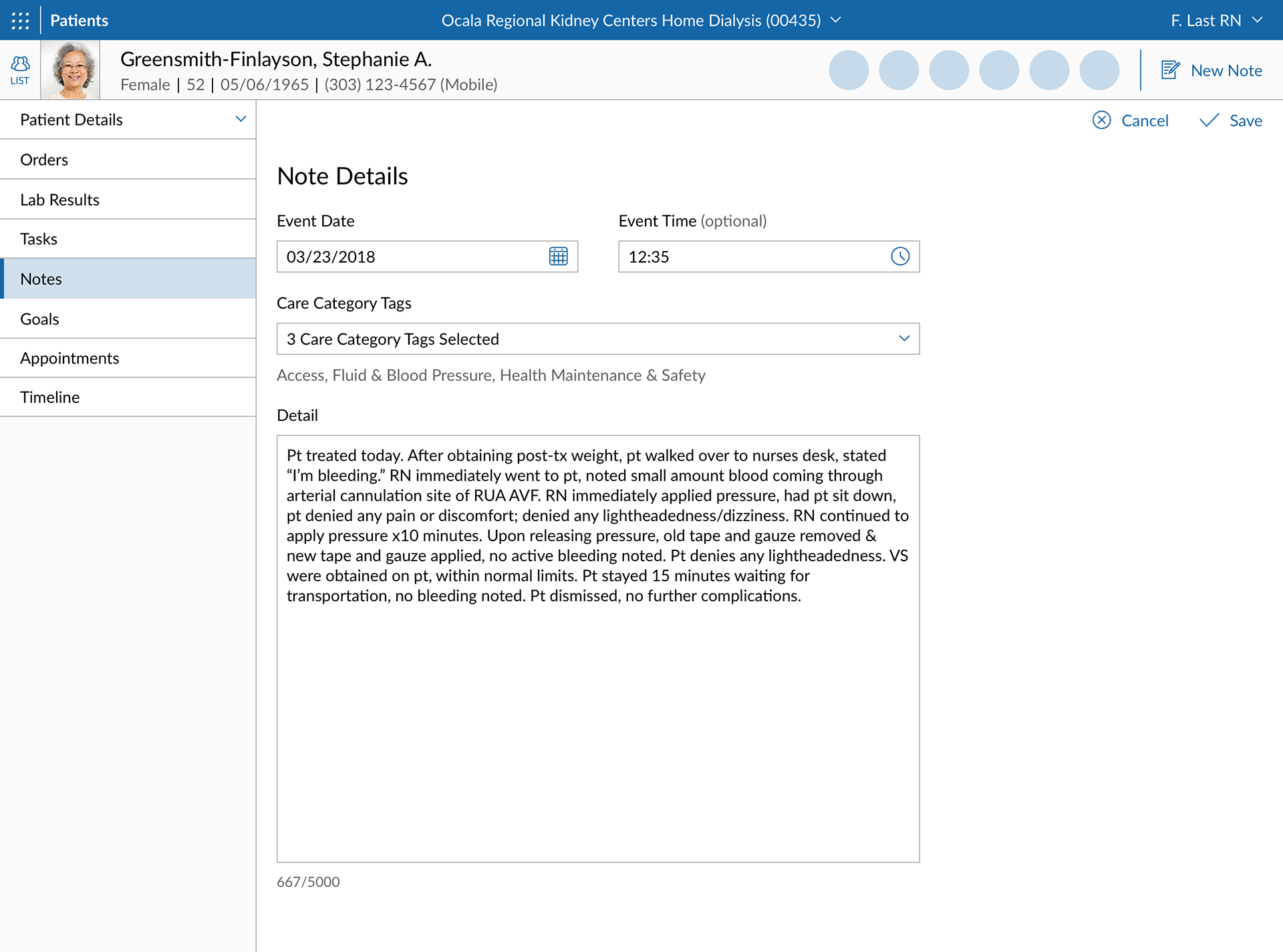Click the Patients header link

click(x=79, y=20)
